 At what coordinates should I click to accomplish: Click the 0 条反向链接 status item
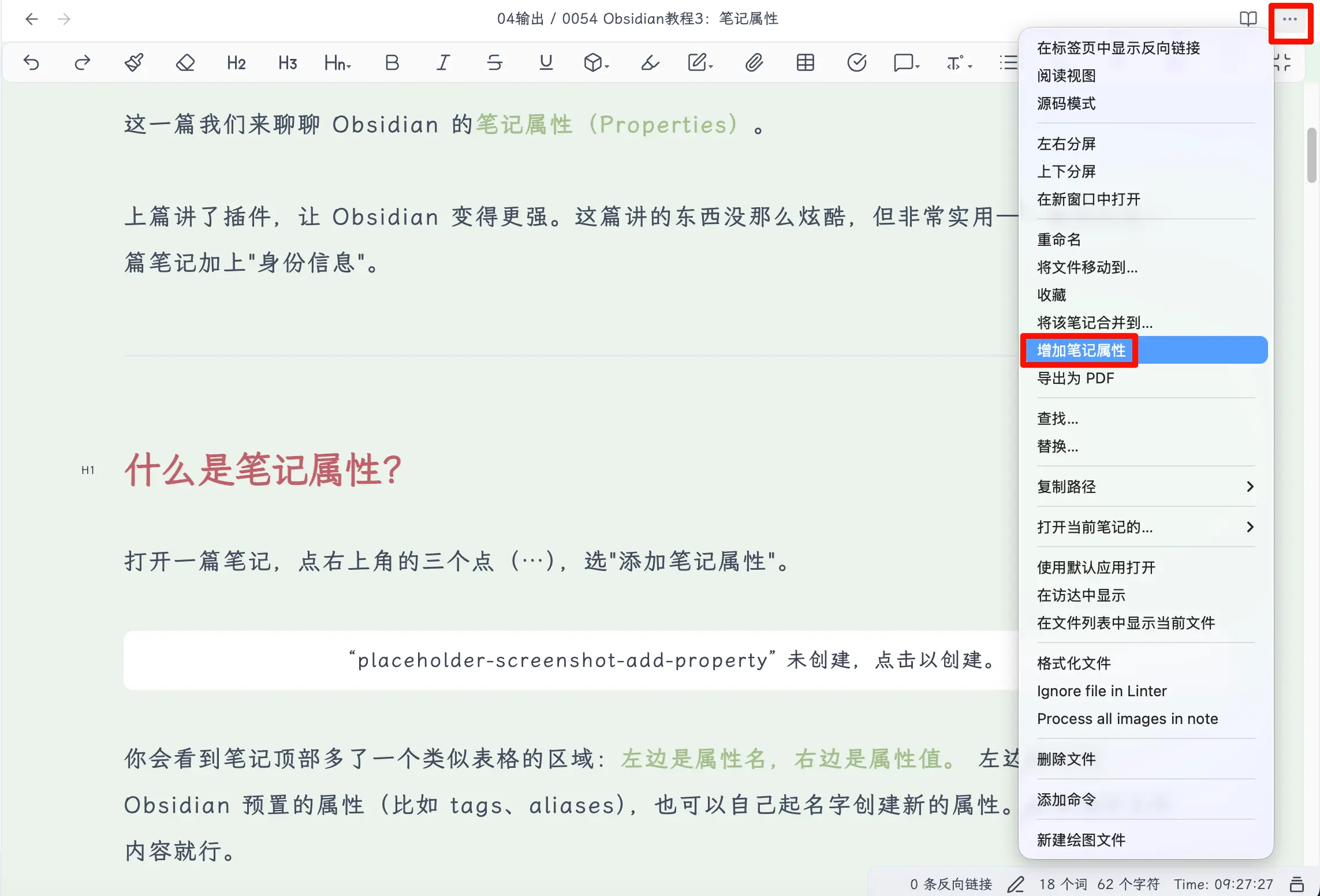coord(950,884)
